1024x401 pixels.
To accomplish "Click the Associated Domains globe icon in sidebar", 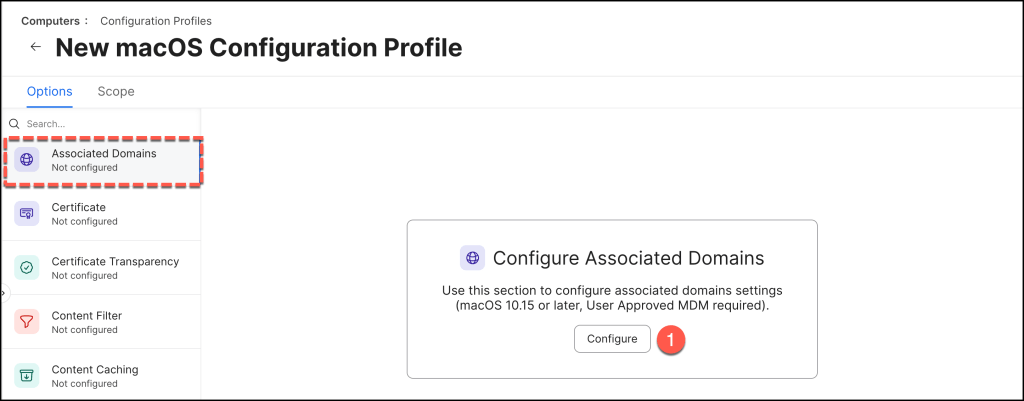I will click(27, 160).
